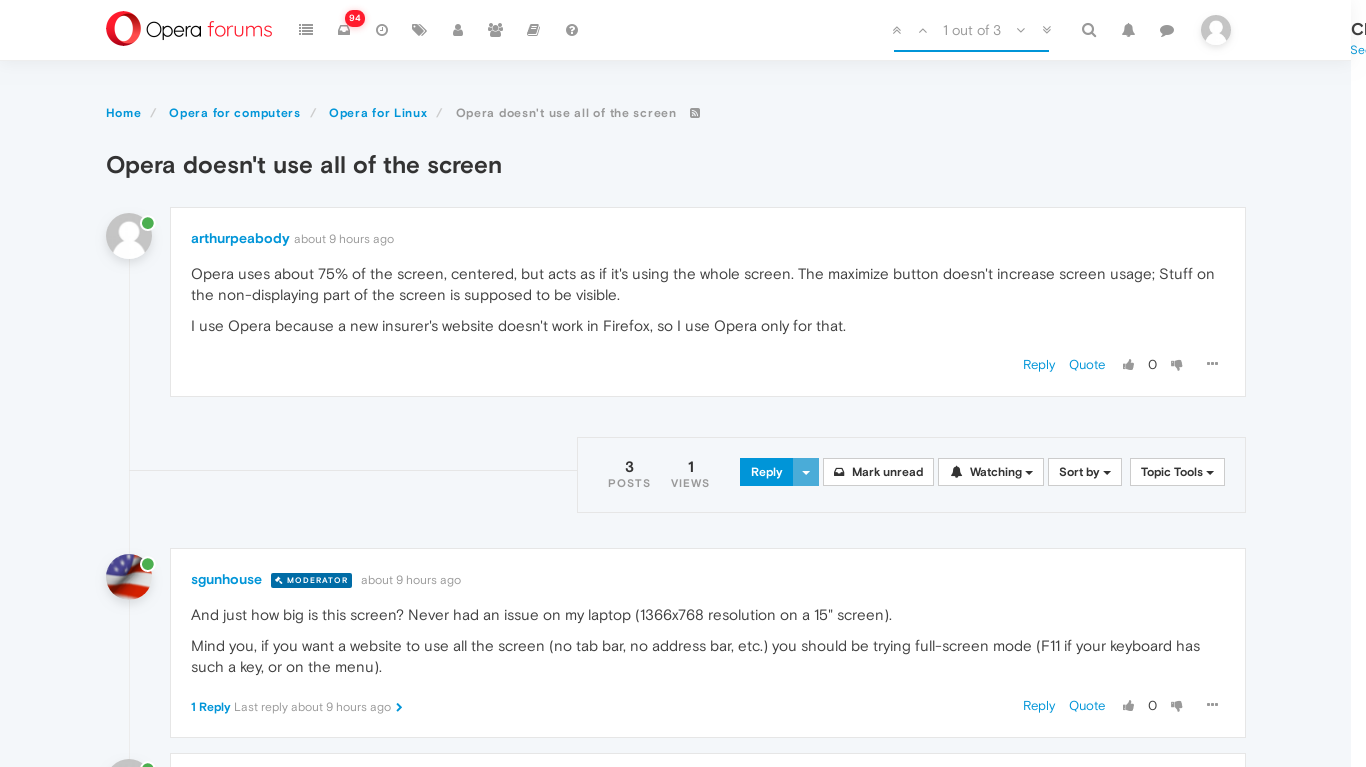Open the Reply button dropdown arrow

coord(806,472)
